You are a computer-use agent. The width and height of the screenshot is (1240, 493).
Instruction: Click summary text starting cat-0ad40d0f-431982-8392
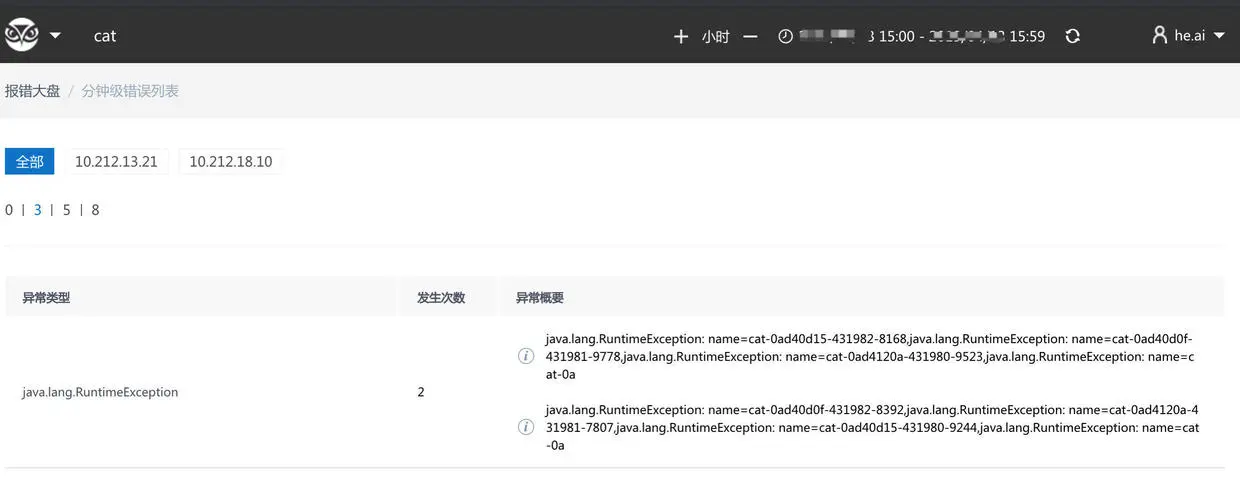pyautogui.click(x=872, y=427)
